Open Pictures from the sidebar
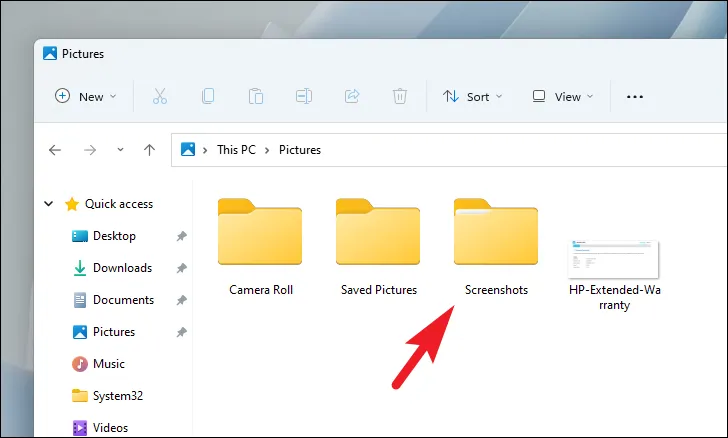 (114, 332)
